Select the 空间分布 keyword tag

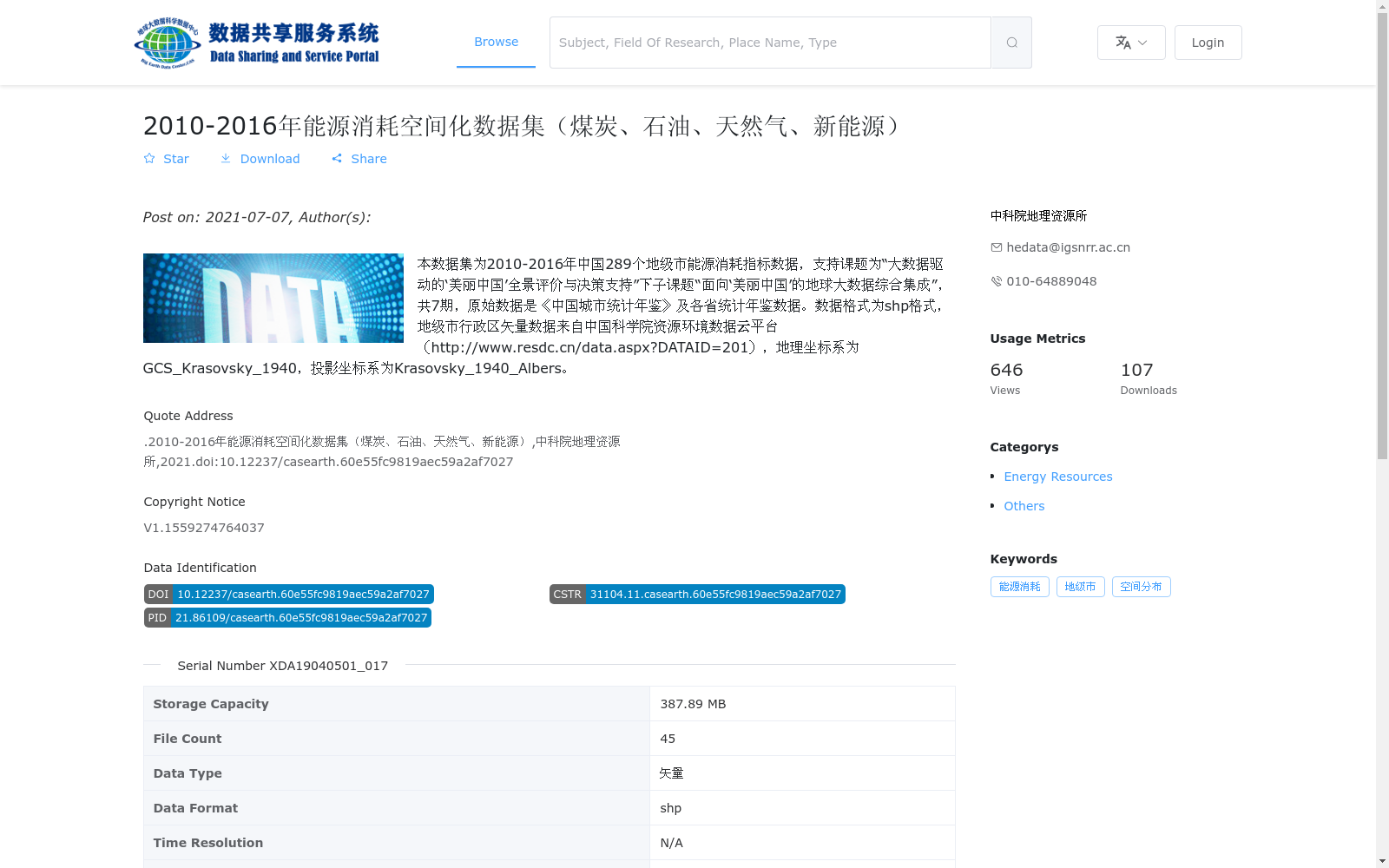point(1141,587)
